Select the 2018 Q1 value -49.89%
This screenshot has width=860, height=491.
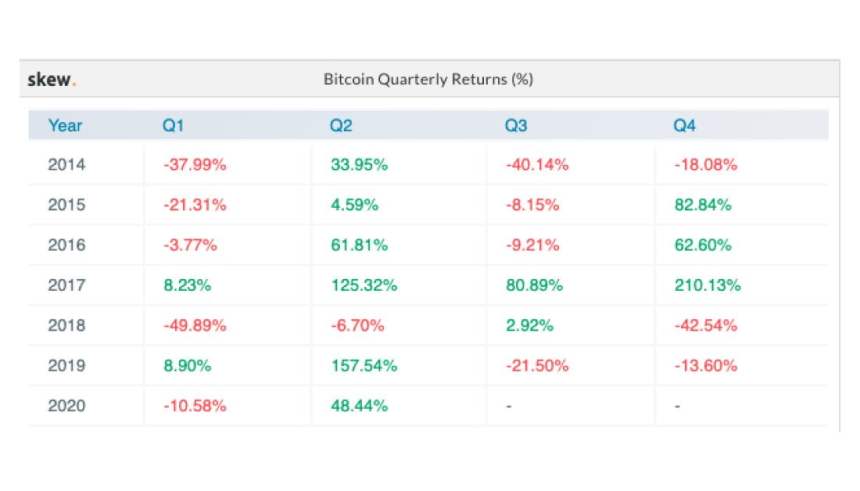pyautogui.click(x=195, y=325)
